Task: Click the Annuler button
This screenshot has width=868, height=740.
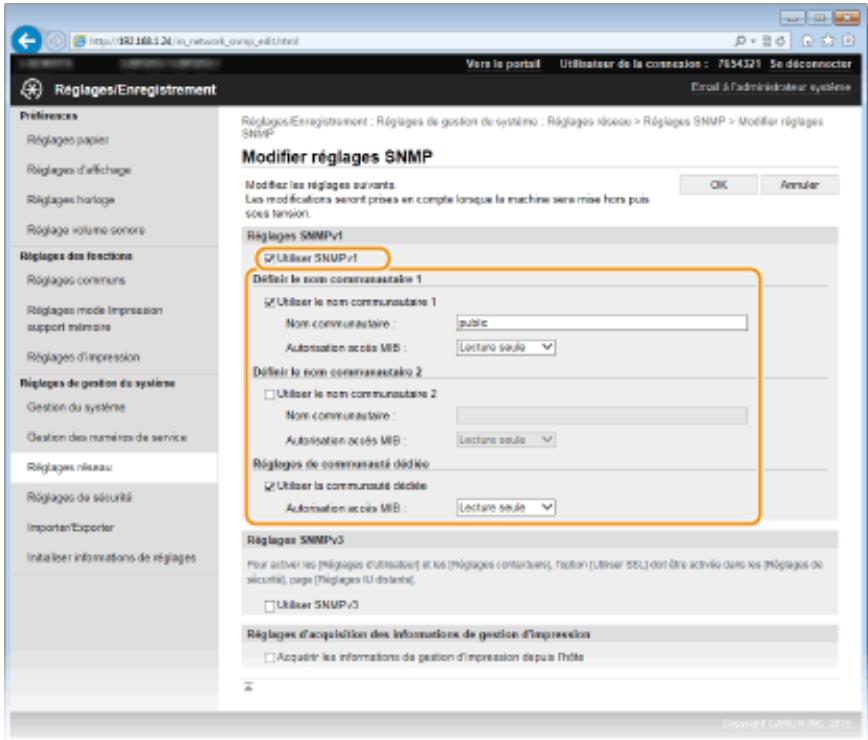Action: (x=799, y=185)
